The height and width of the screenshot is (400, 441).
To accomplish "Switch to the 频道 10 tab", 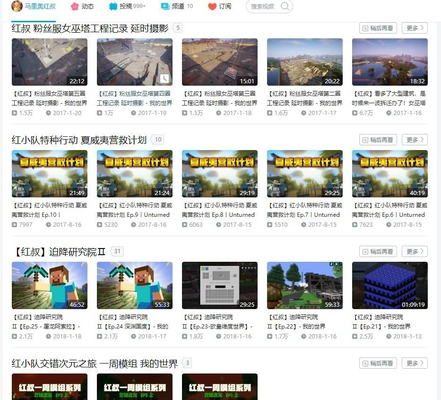I will [177, 6].
